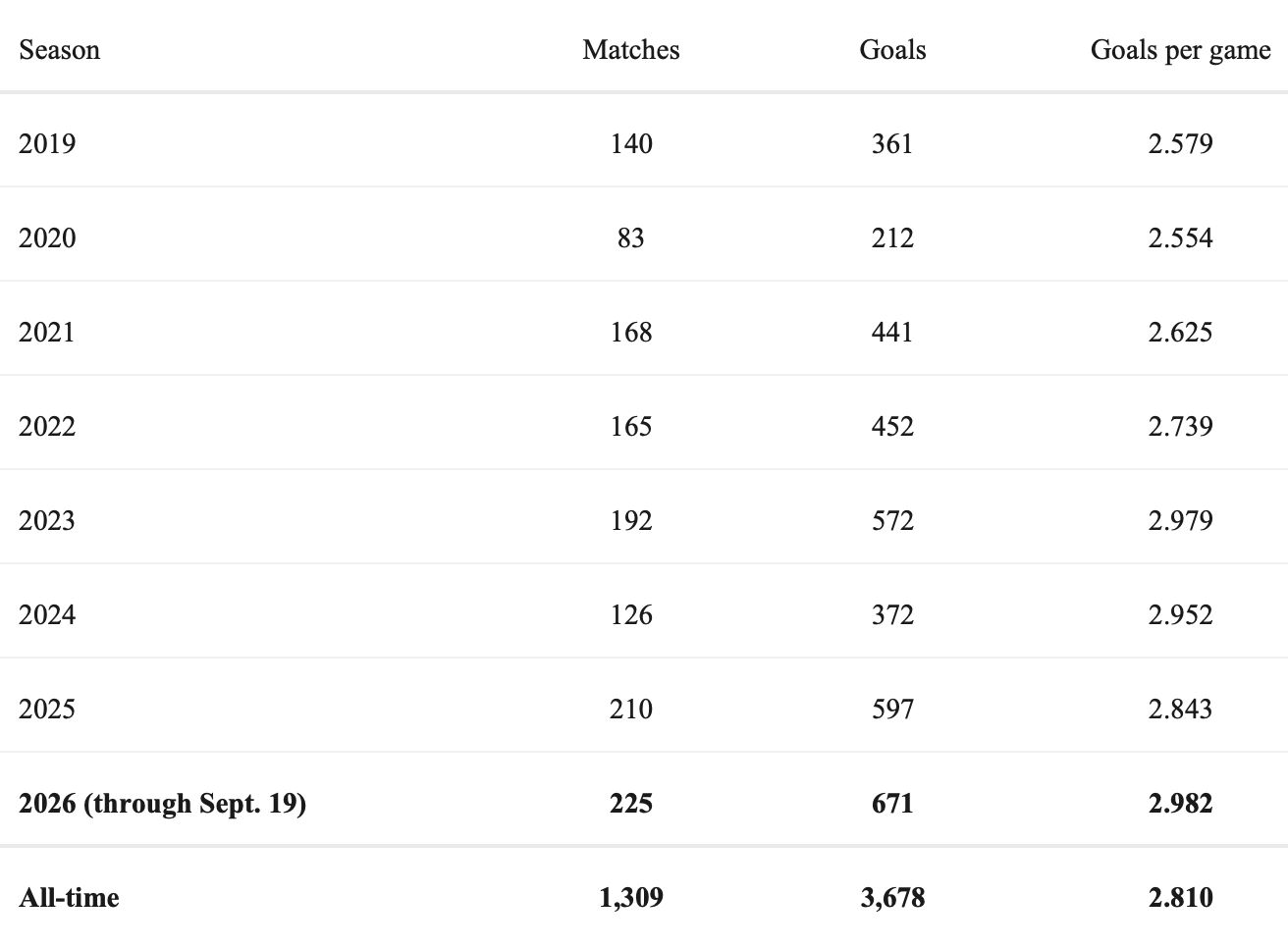1288x948 pixels.
Task: Click the 83 matches cell for 2020
Action: tap(630, 238)
